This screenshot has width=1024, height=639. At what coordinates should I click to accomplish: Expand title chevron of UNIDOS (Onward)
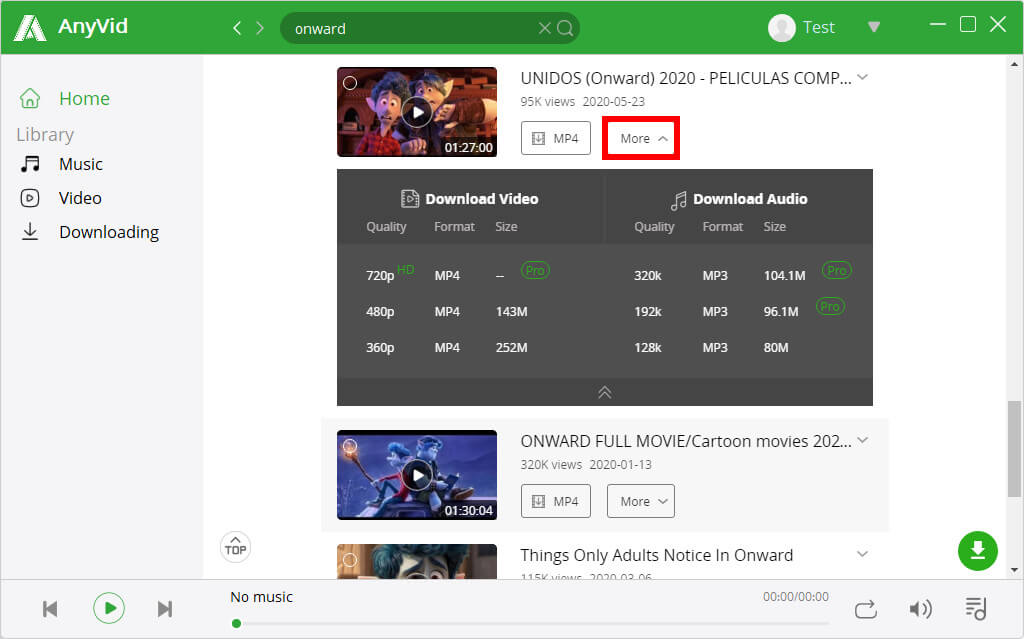(x=863, y=77)
